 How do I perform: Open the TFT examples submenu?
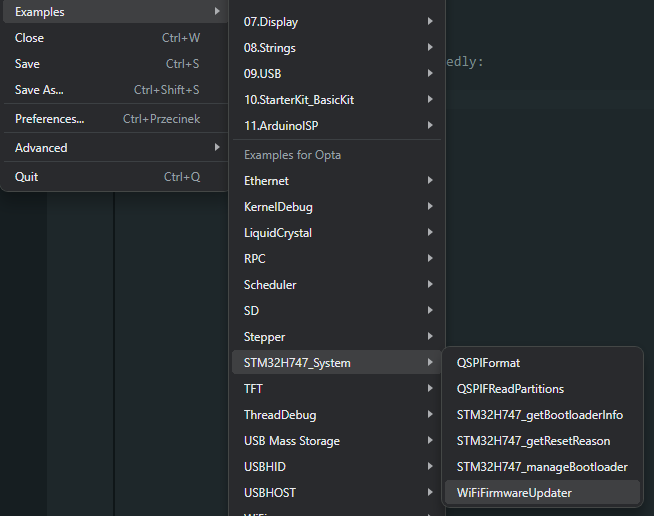click(337, 389)
